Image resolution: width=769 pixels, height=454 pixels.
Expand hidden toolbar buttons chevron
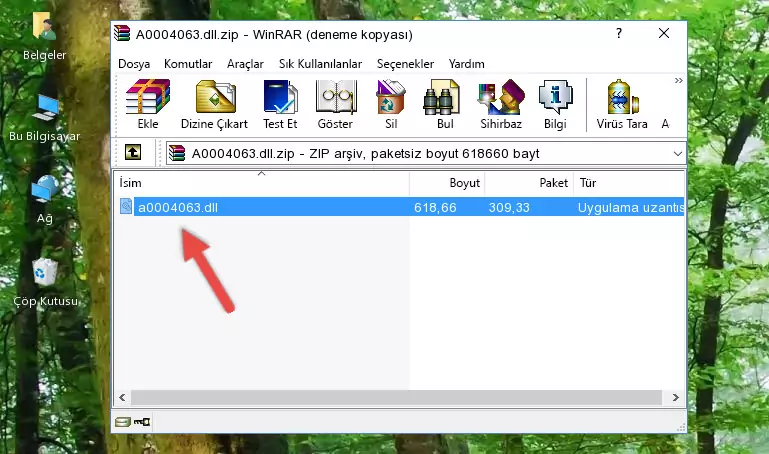click(678, 80)
